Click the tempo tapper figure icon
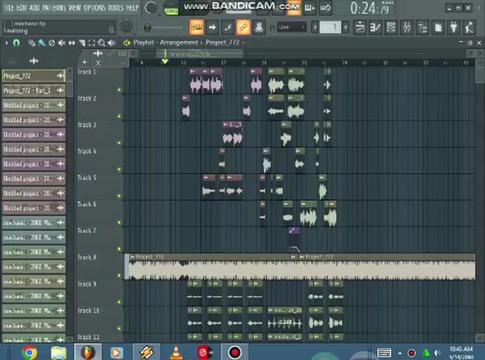485x360 pixels. [470, 27]
